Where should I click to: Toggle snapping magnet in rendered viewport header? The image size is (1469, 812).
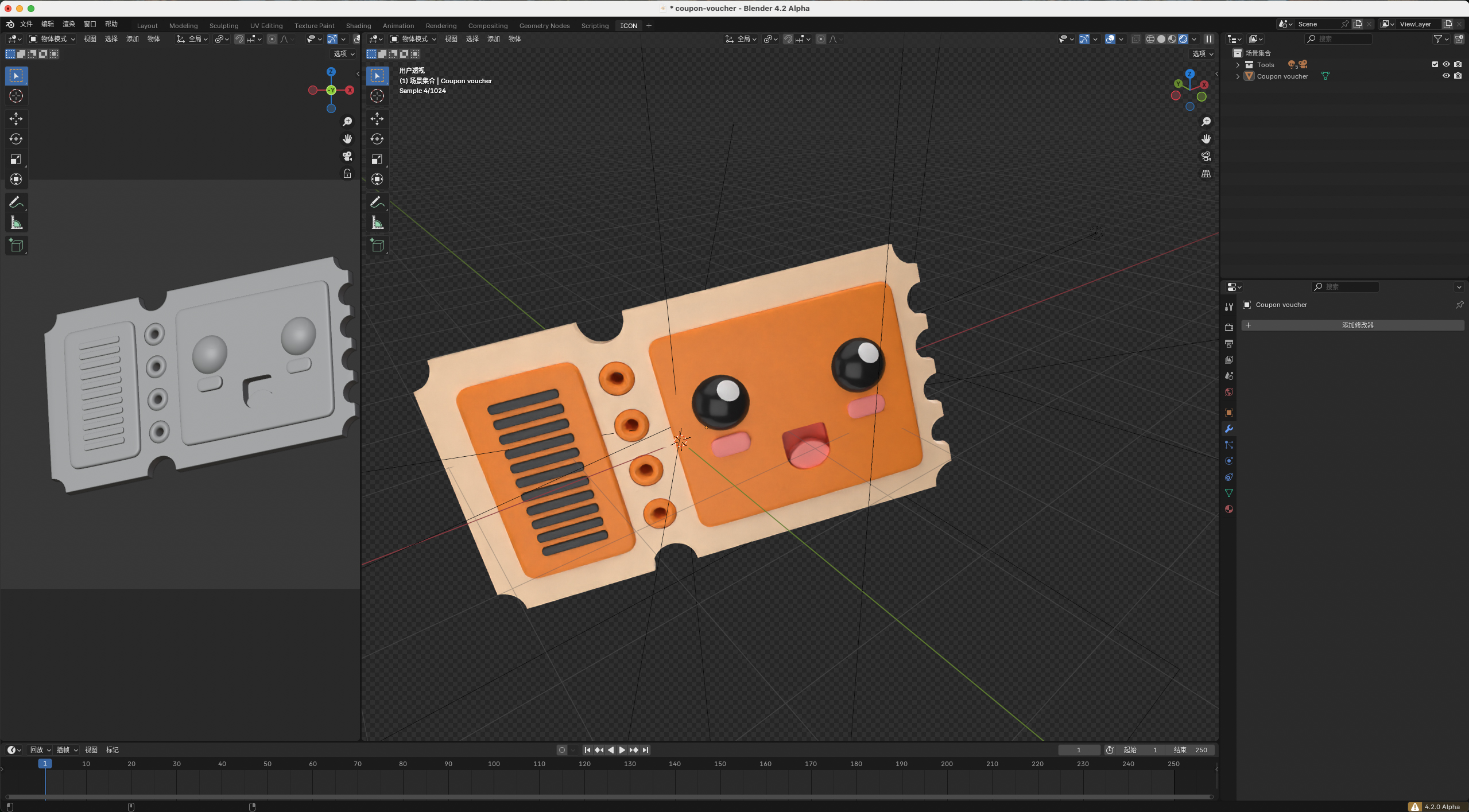788,39
